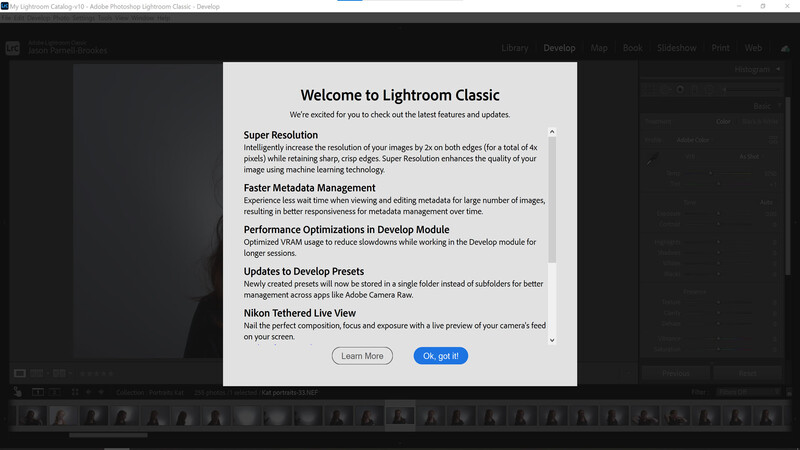
Task: Switch to the Book module
Action: click(x=633, y=48)
